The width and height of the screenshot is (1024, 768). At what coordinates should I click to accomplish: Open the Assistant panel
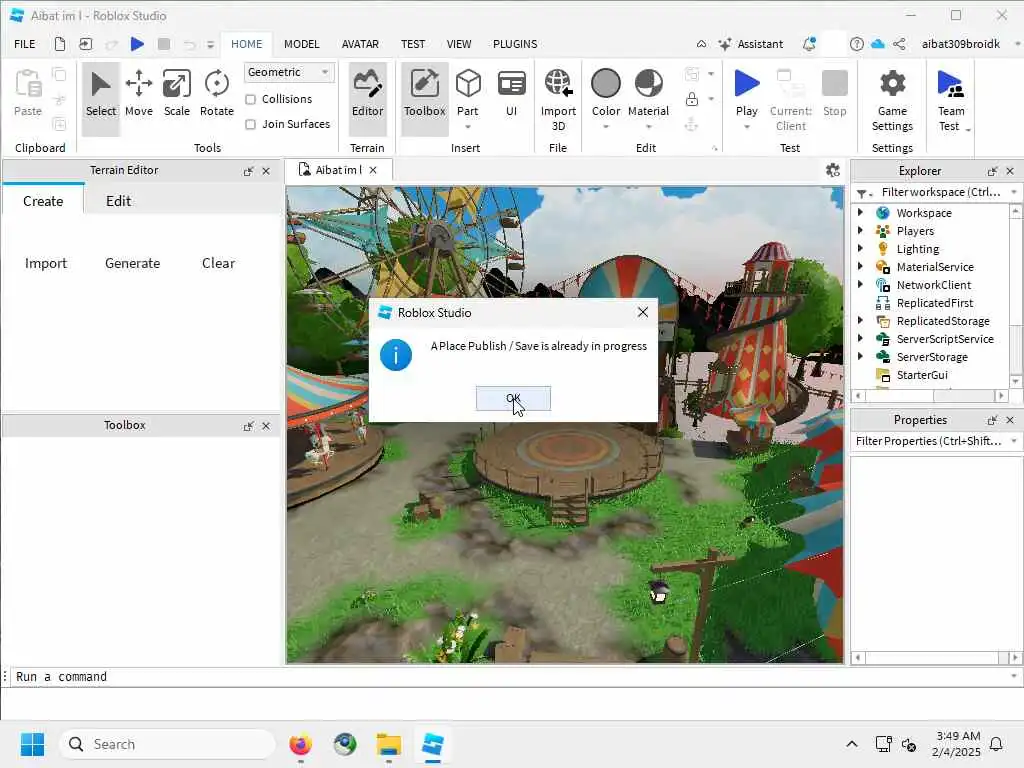click(x=750, y=44)
